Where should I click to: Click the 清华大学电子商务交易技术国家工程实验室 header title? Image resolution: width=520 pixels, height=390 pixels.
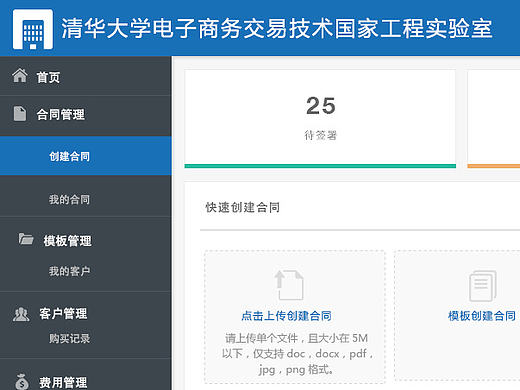click(276, 29)
